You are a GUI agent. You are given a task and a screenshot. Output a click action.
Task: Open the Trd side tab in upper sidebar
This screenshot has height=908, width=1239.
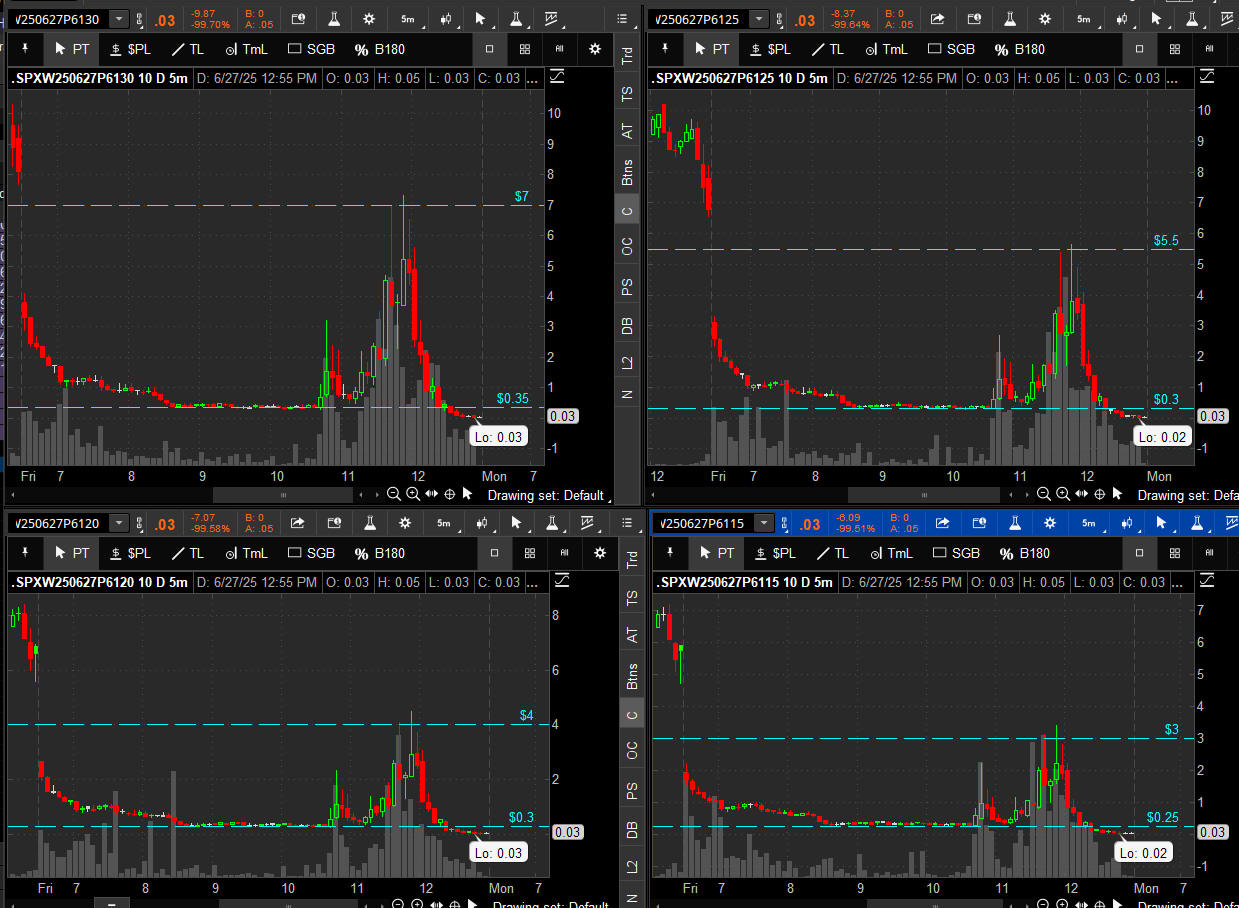point(627,56)
